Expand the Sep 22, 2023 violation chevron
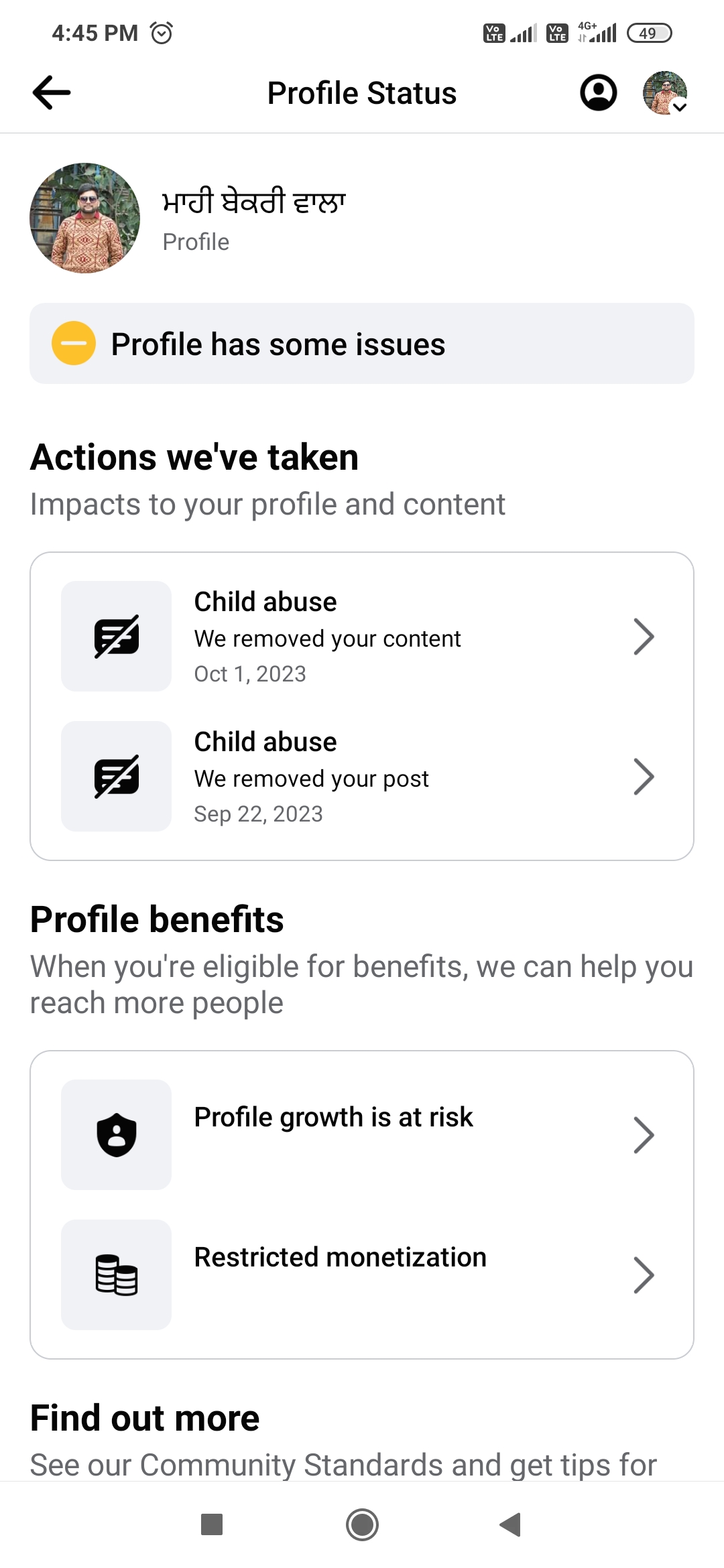This screenshot has height=1568, width=724. (x=644, y=777)
